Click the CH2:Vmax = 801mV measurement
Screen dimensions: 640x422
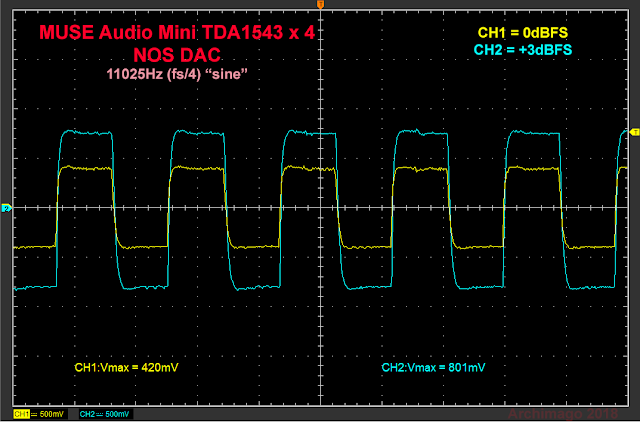point(433,367)
